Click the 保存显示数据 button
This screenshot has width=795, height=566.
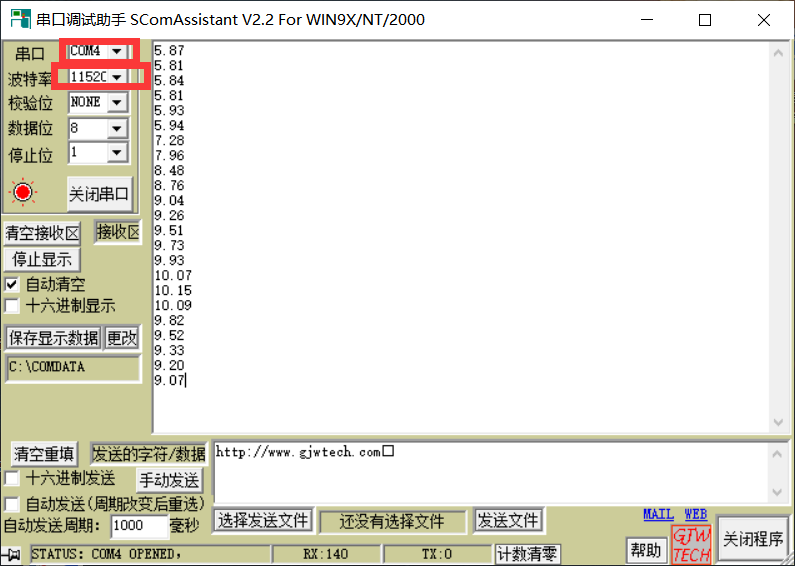53,338
